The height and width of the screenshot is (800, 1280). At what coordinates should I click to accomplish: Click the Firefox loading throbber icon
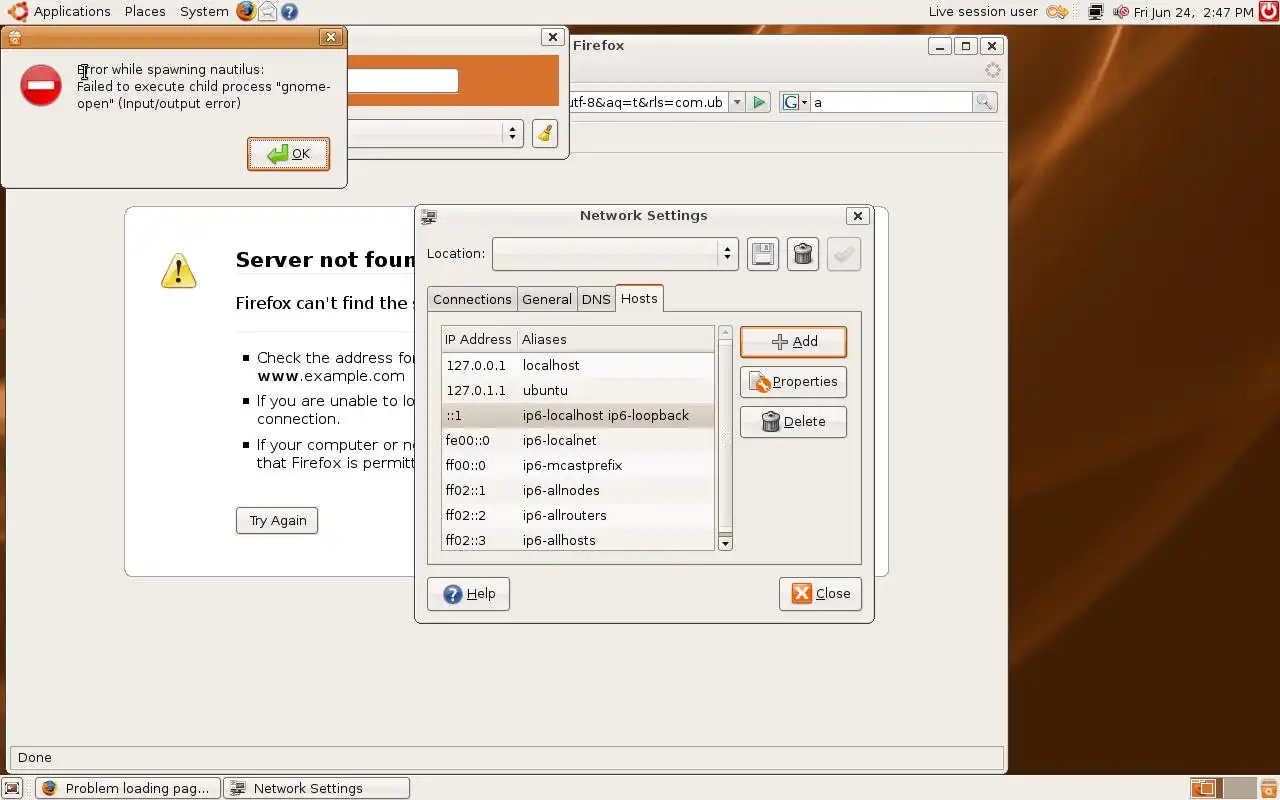click(992, 70)
